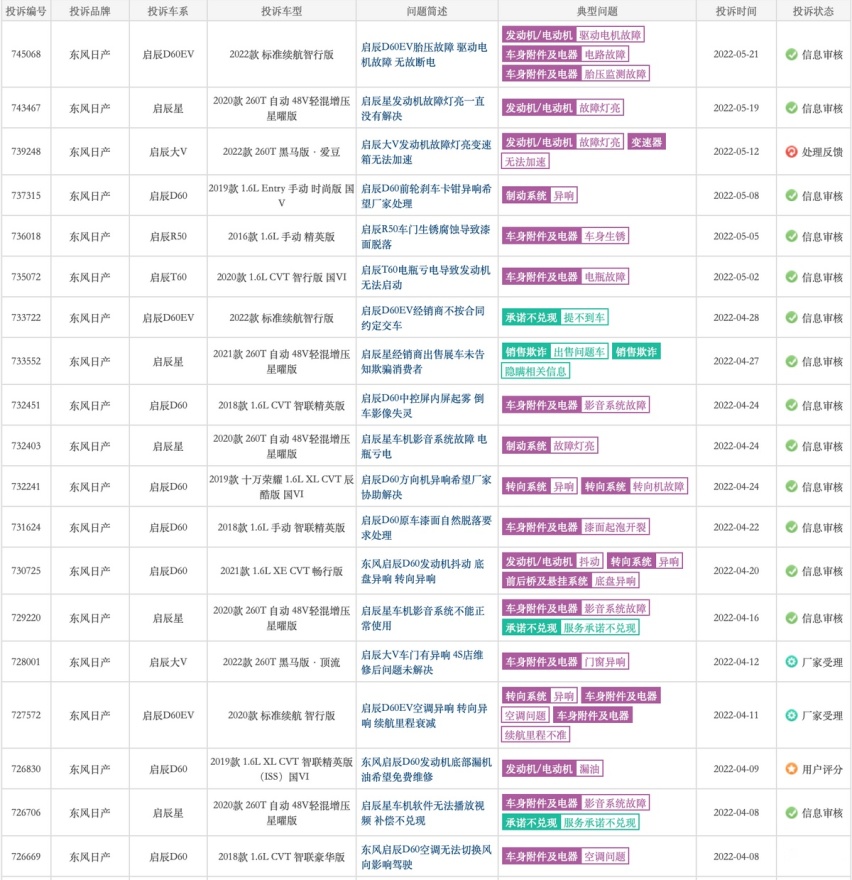Click the orange 用户评分 star icon in row 726830

(791, 769)
